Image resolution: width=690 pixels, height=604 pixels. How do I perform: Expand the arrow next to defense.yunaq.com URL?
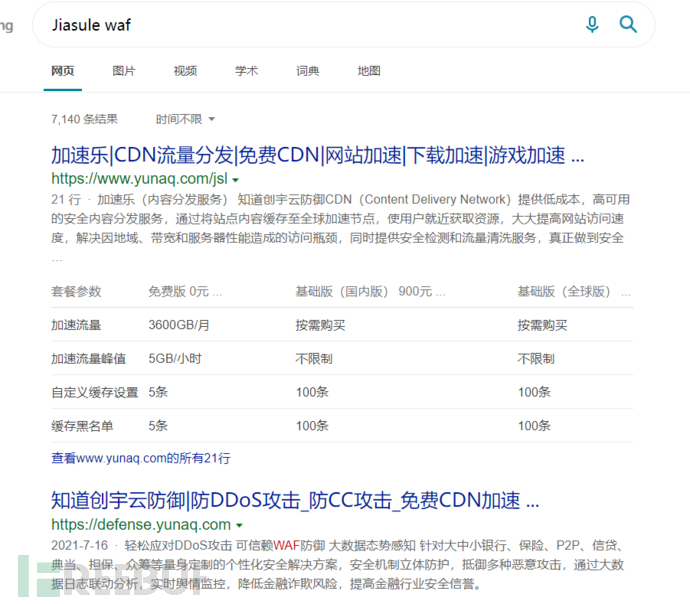pyautogui.click(x=239, y=525)
